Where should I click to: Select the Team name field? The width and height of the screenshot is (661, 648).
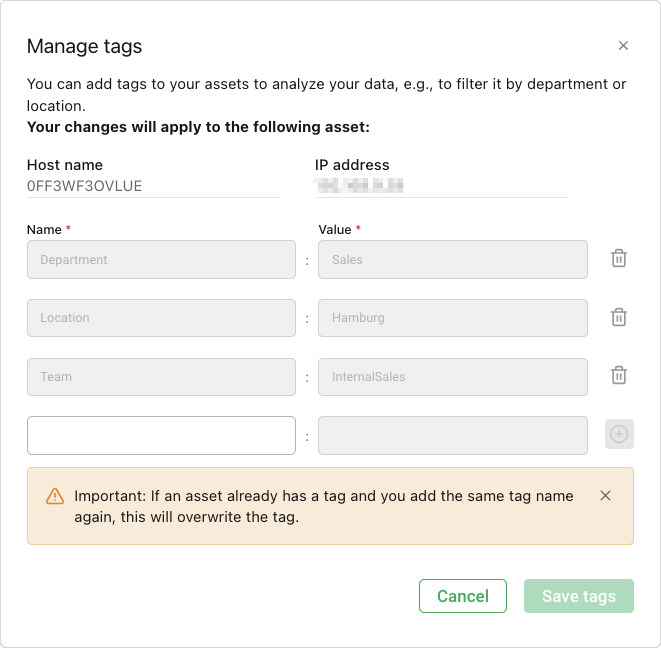[x=161, y=377]
